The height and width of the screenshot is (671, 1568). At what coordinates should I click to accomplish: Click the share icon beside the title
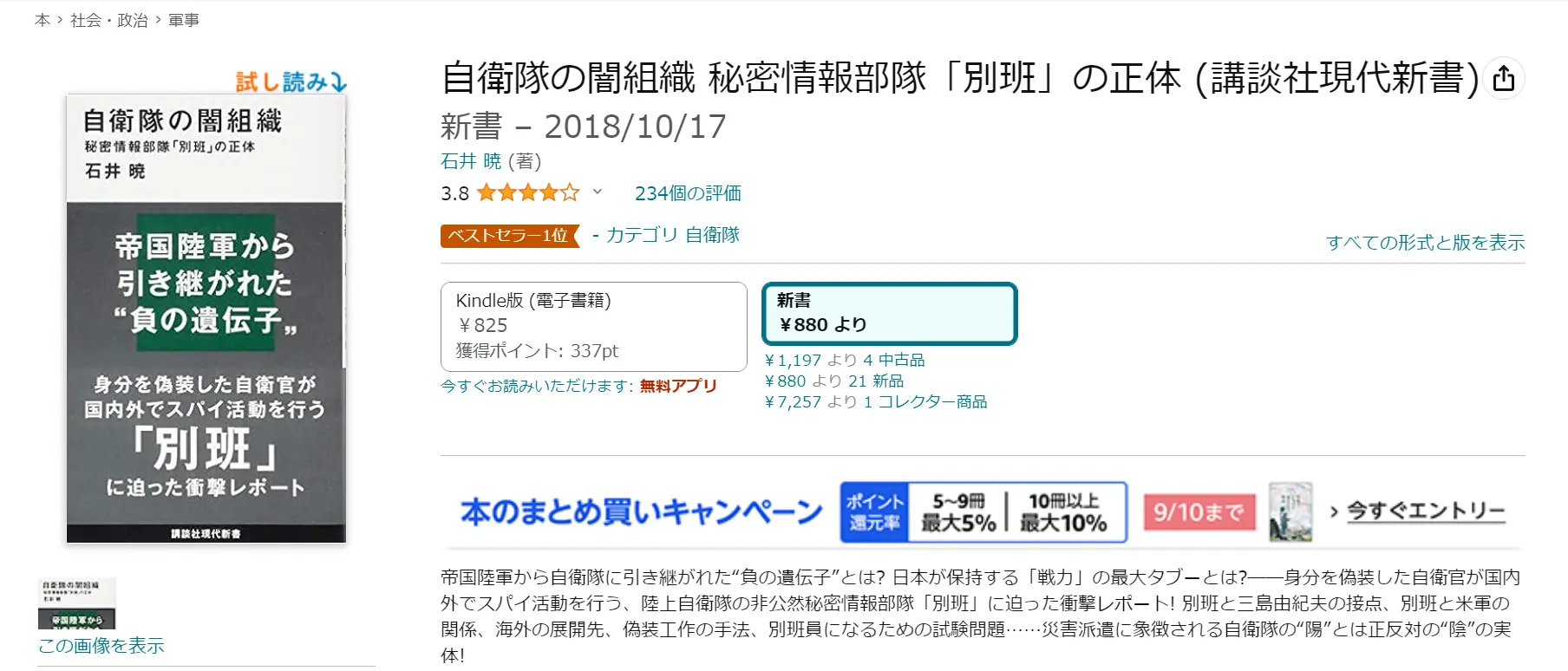tap(1503, 78)
